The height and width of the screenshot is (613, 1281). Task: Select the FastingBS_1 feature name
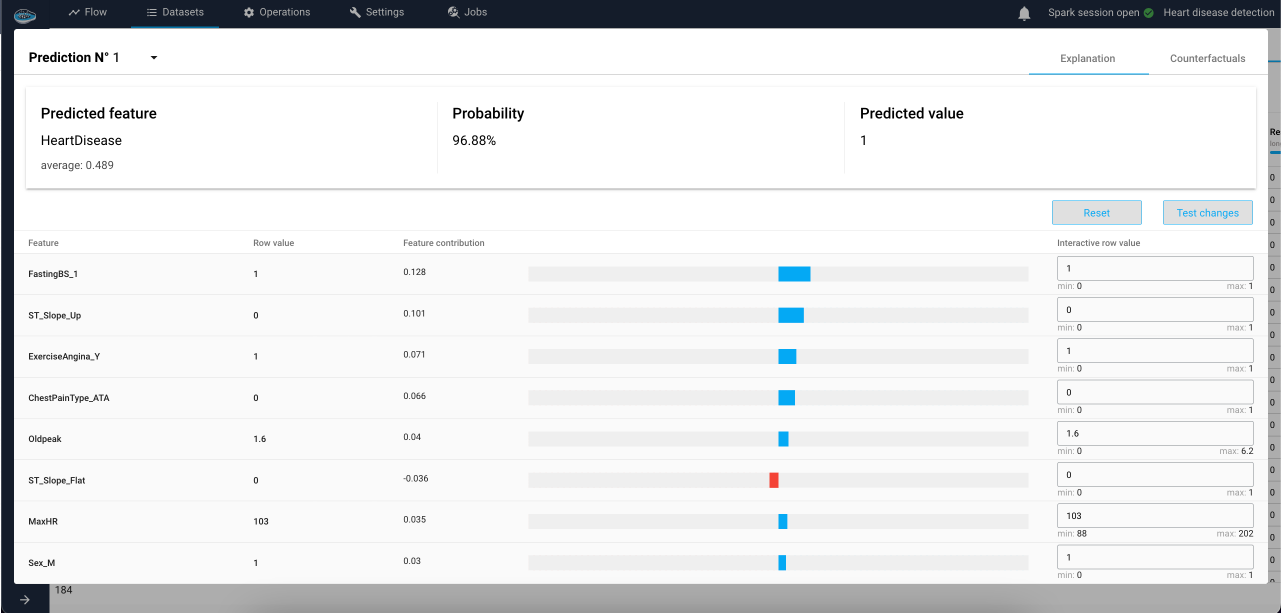coord(53,273)
